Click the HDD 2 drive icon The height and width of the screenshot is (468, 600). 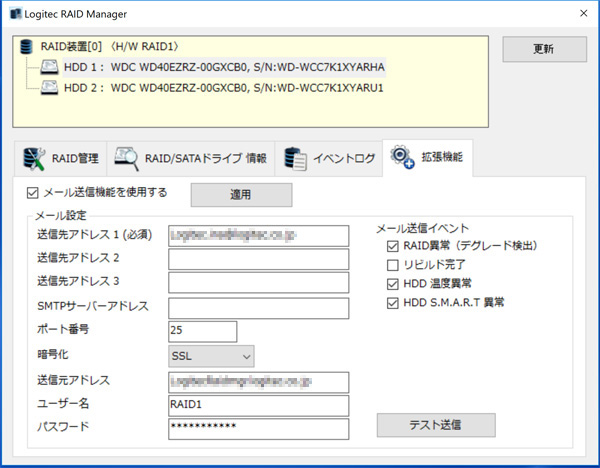(50, 89)
